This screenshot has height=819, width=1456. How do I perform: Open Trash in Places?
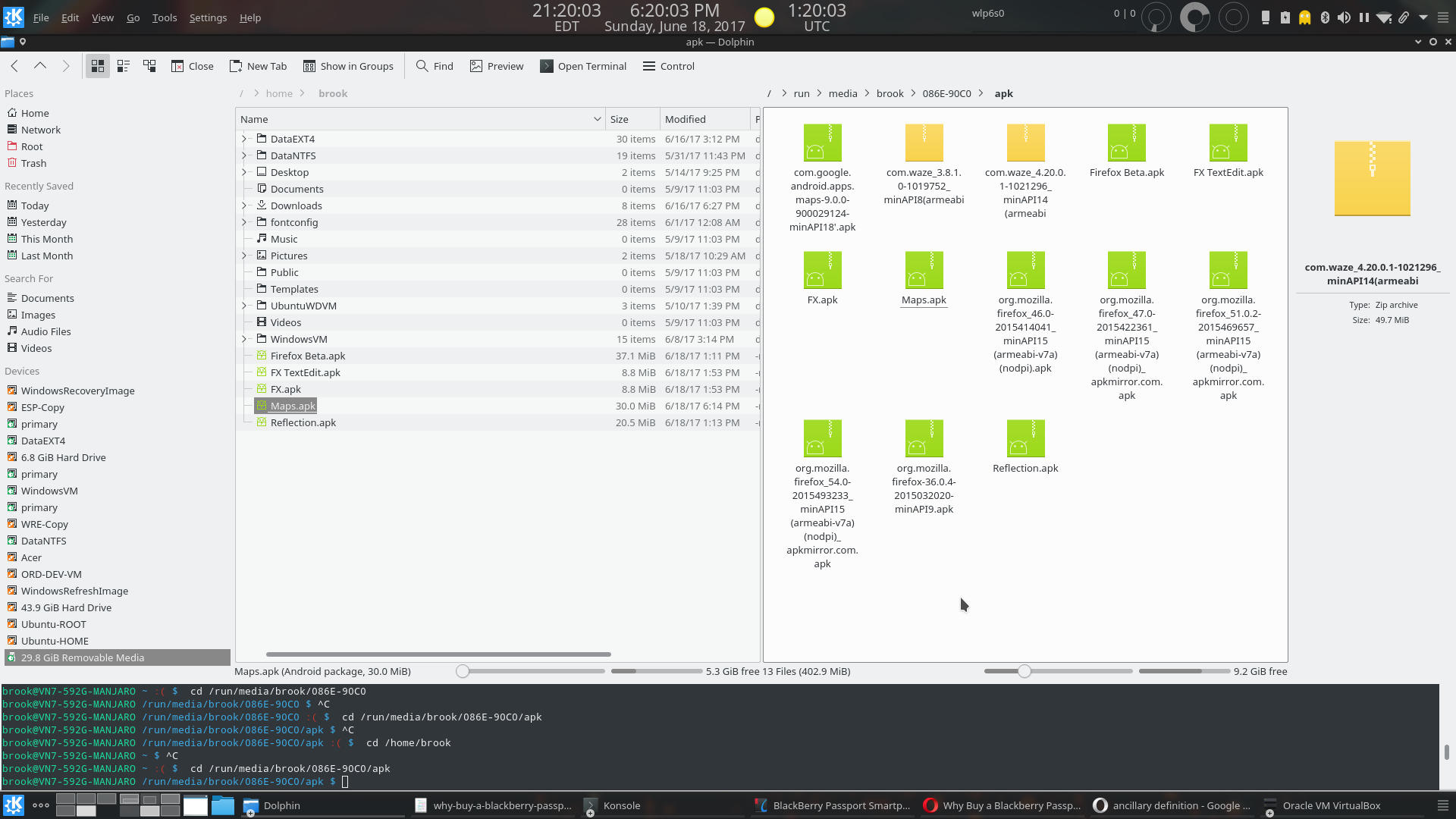click(x=33, y=163)
